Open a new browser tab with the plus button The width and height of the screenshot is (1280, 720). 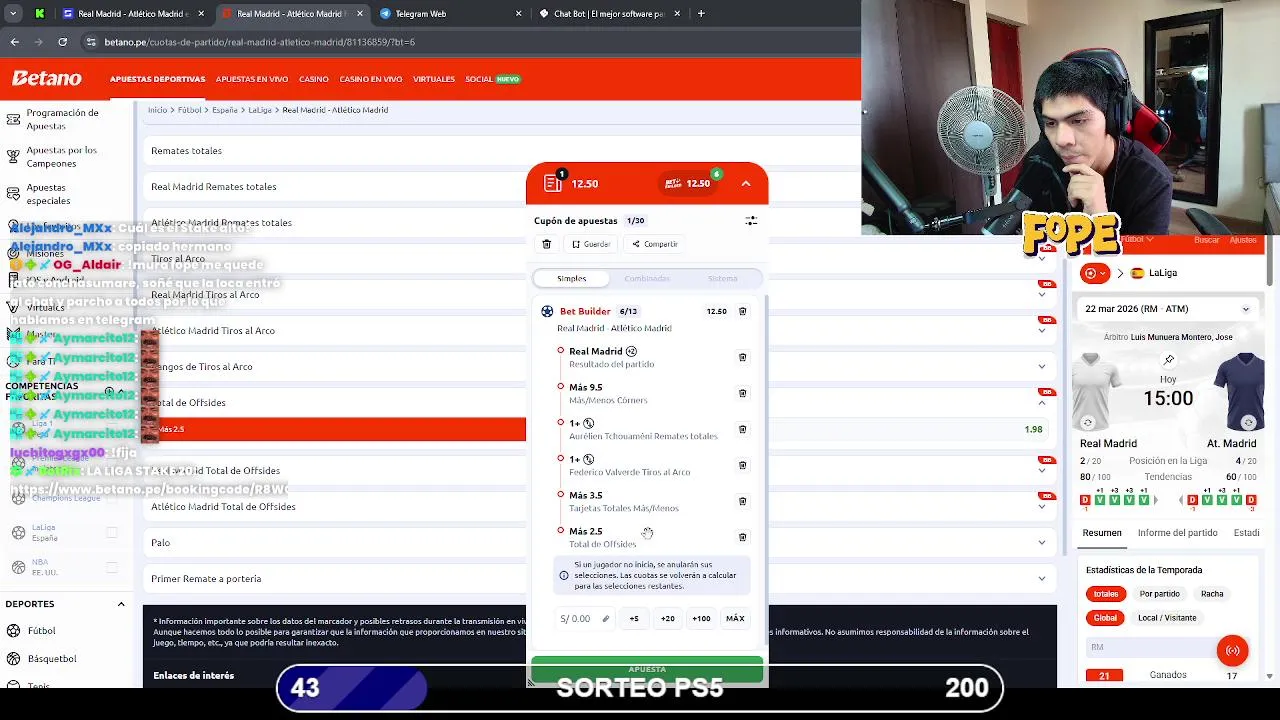coord(701,14)
